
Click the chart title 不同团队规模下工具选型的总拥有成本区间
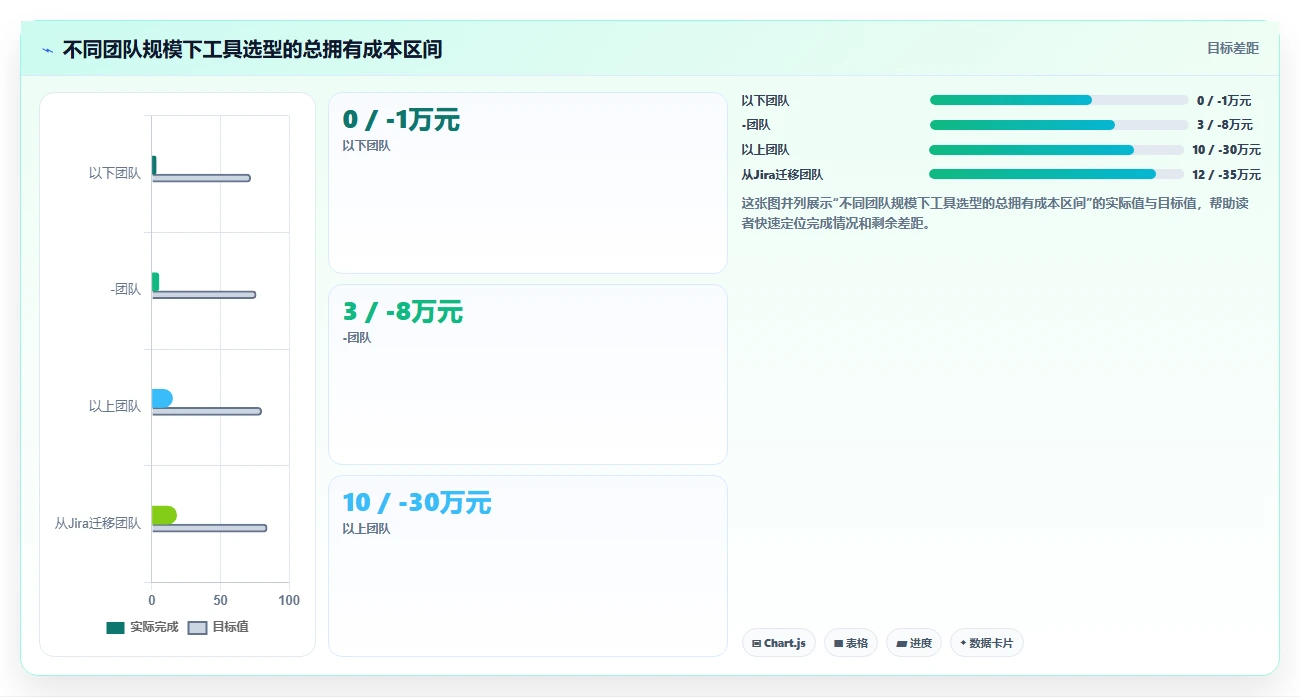(252, 49)
